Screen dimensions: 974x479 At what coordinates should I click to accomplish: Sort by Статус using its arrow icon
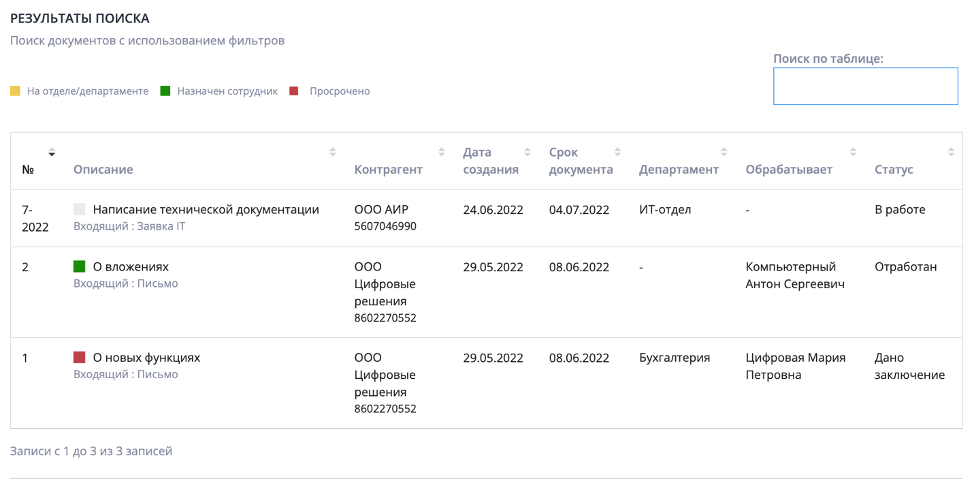tap(951, 152)
